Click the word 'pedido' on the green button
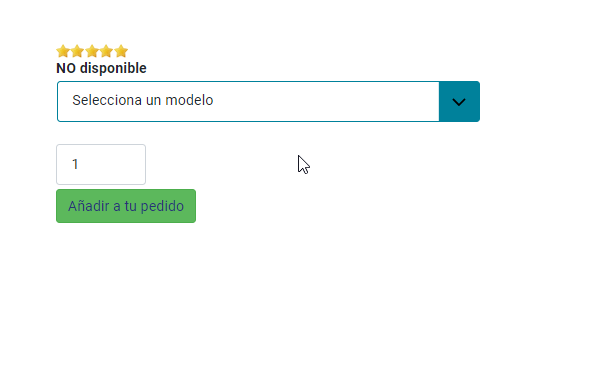This screenshot has height=380, width=609. click(162, 206)
